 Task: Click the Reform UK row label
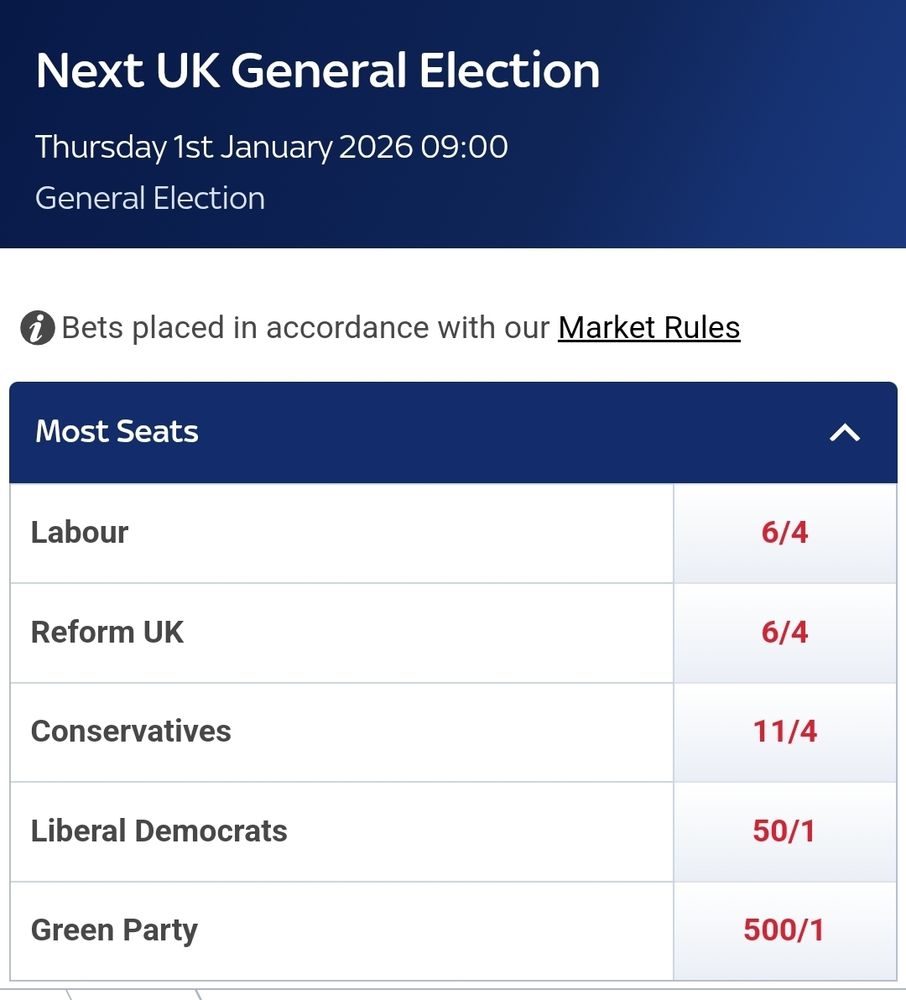click(107, 632)
